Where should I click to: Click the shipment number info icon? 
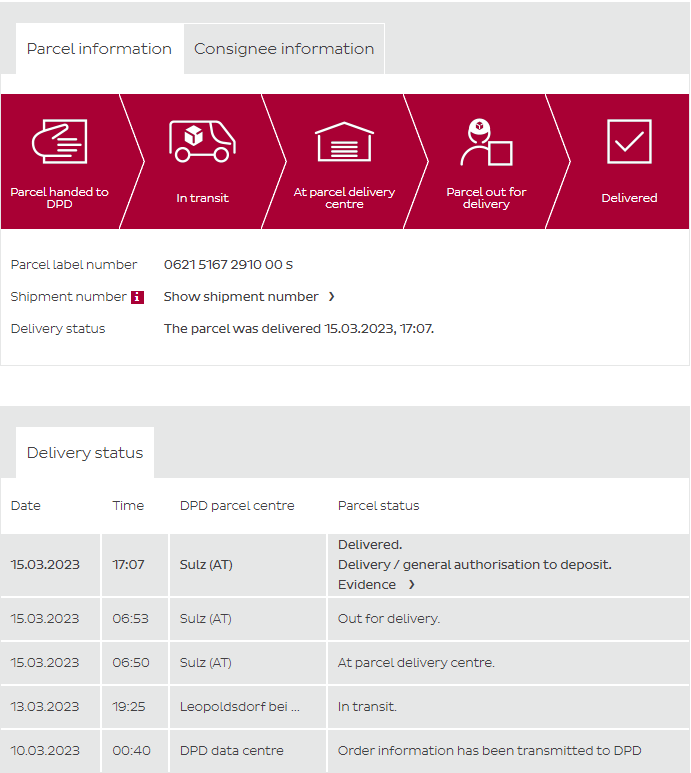tap(138, 297)
